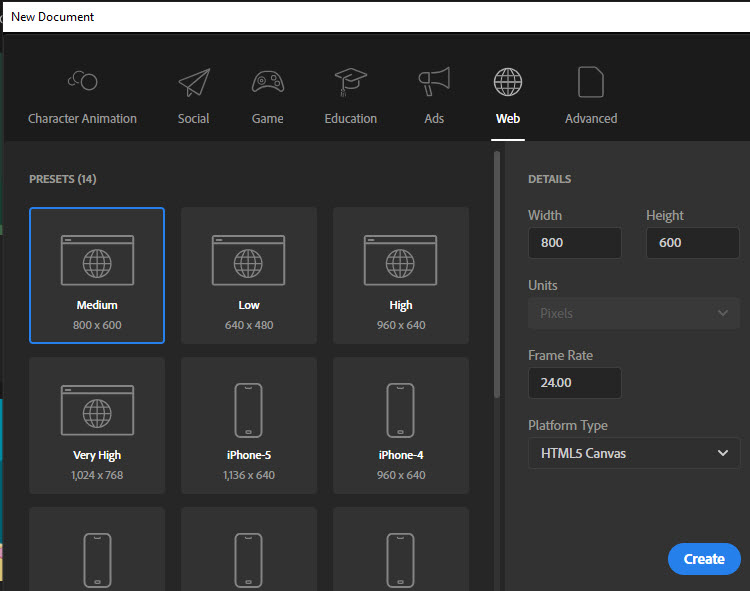Select the Very High 1,024 x 768 preset

click(x=97, y=425)
